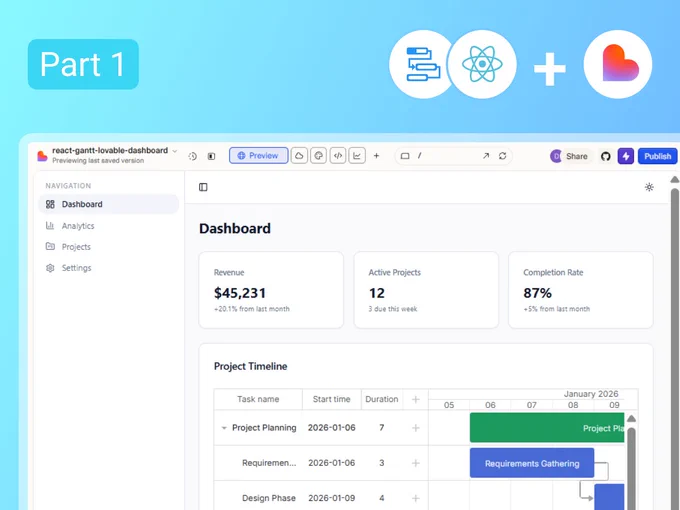Toggle the sidebar collapse icon

click(x=203, y=187)
